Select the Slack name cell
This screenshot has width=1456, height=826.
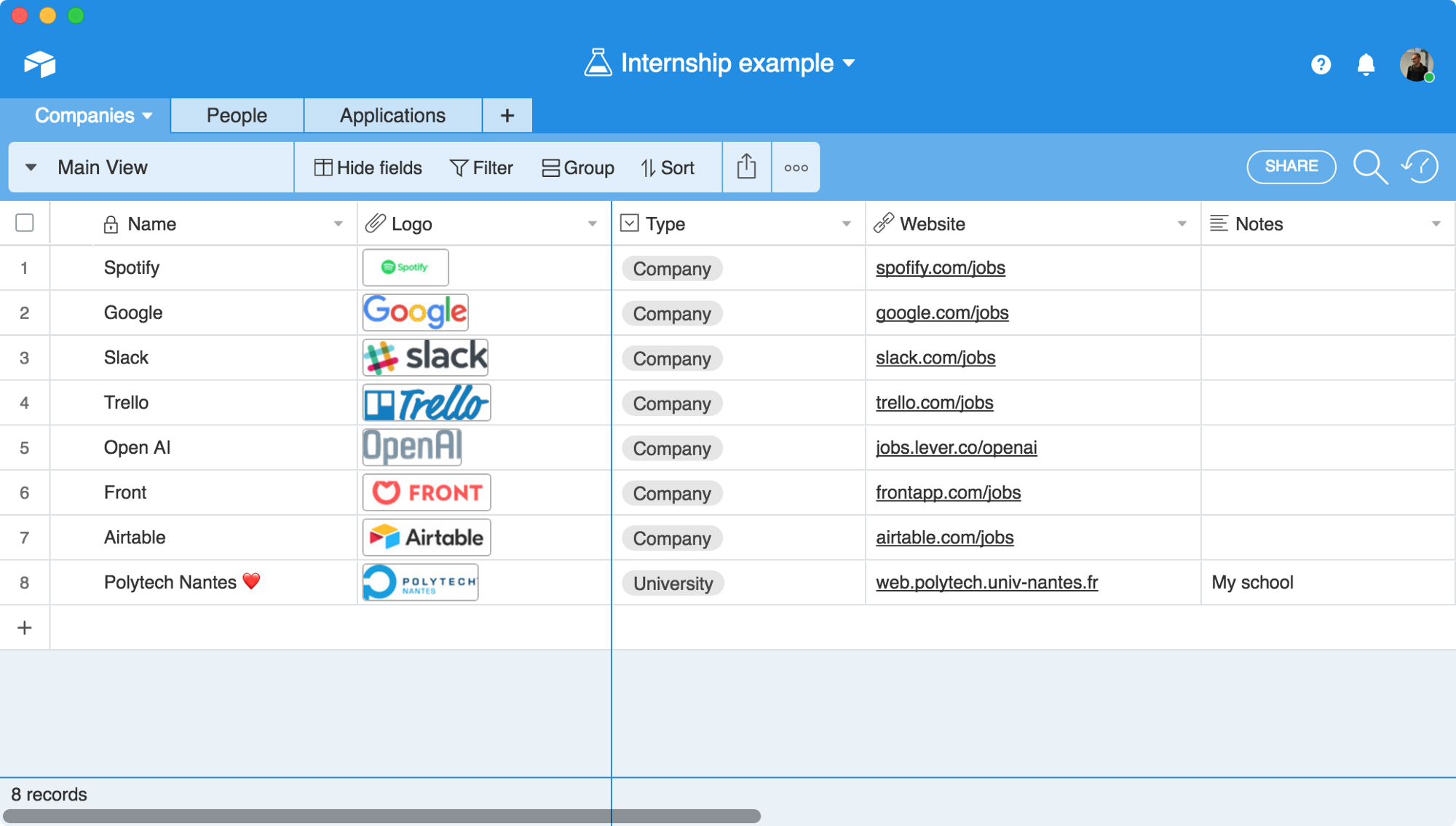[204, 358]
